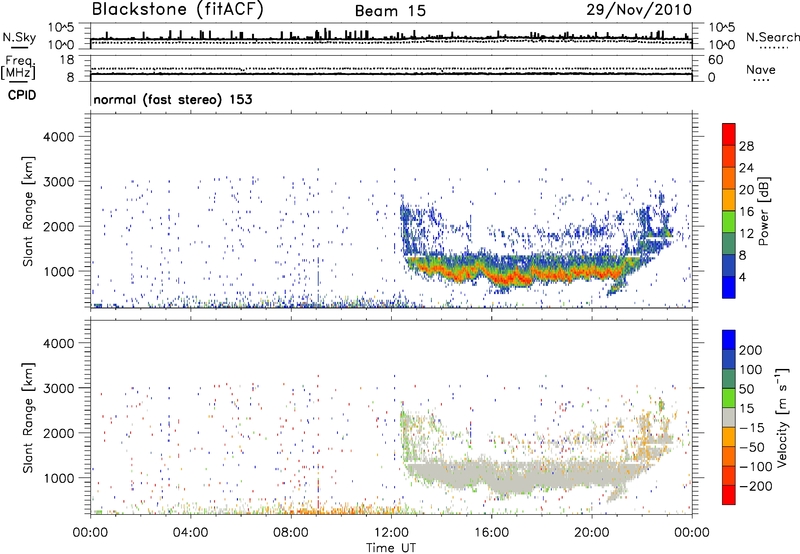Click the "N.Search" legend label
800x554 pixels.
772,37
